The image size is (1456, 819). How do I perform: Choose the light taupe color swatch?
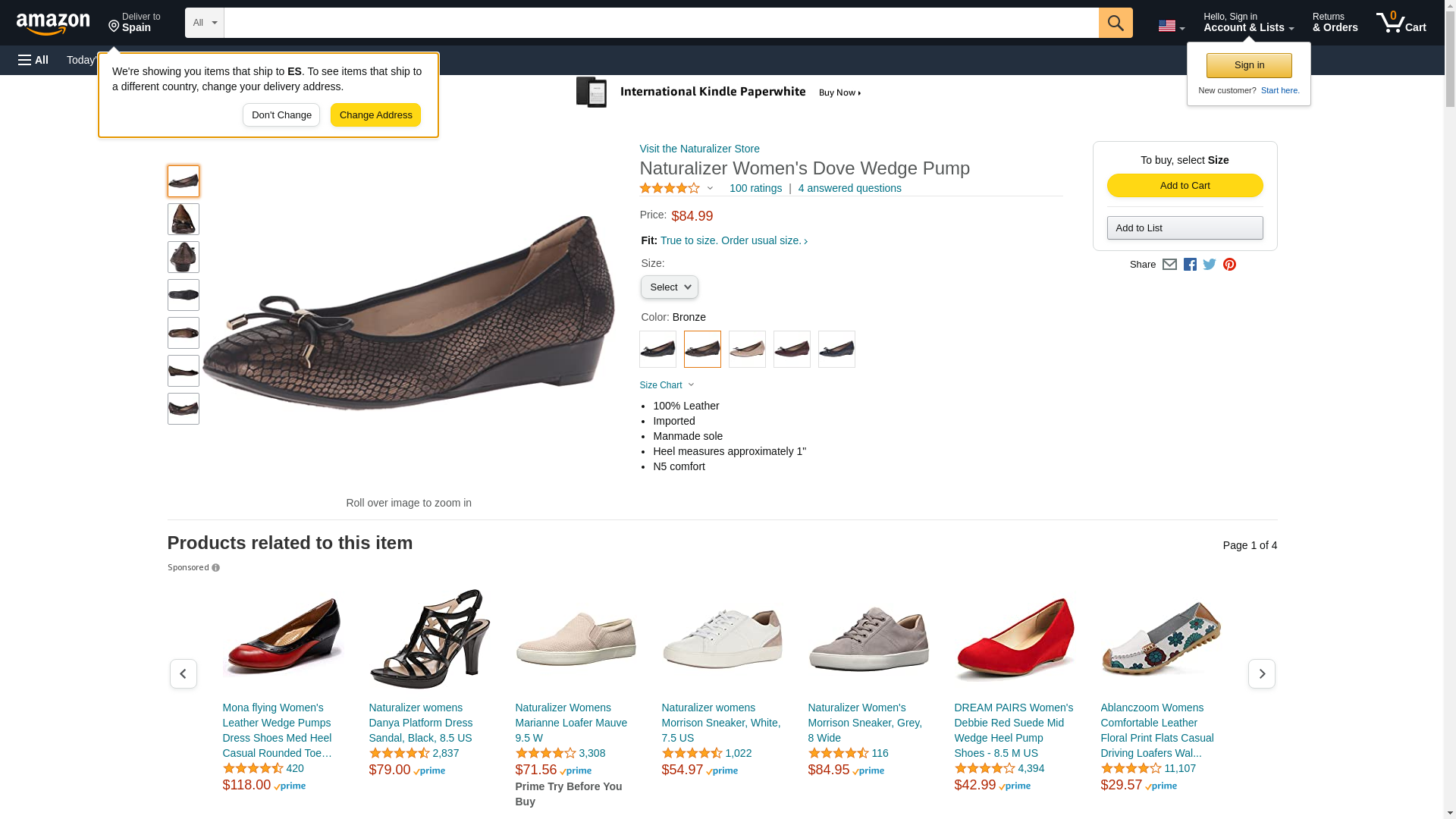pos(747,350)
